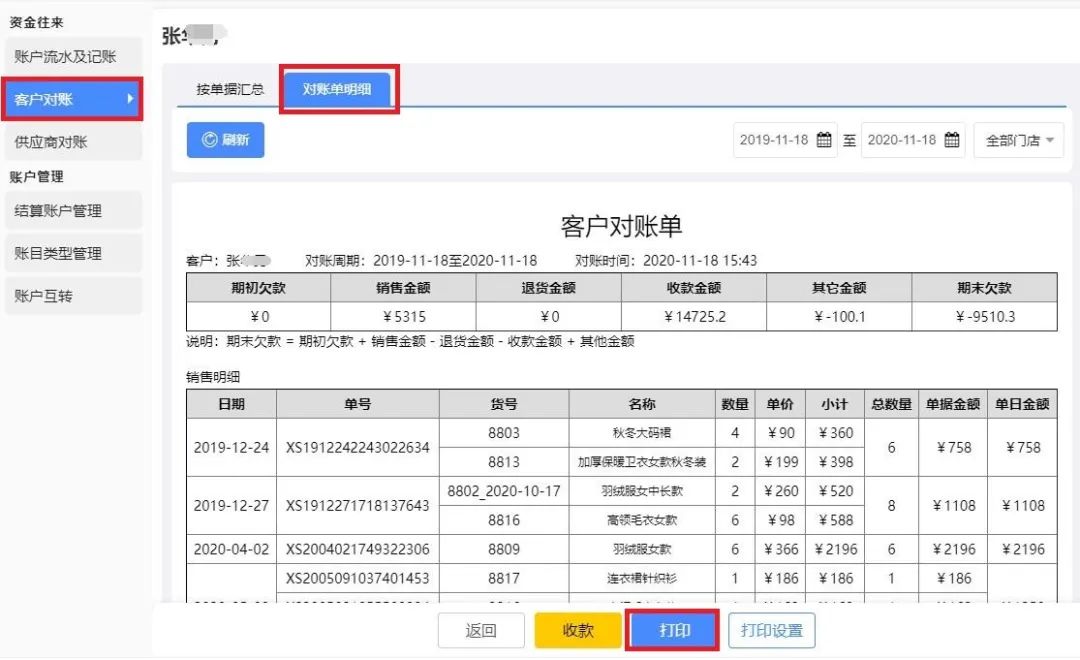Click the yellow 收款 payment button
Viewport: 1080px width, 660px height.
tap(577, 630)
